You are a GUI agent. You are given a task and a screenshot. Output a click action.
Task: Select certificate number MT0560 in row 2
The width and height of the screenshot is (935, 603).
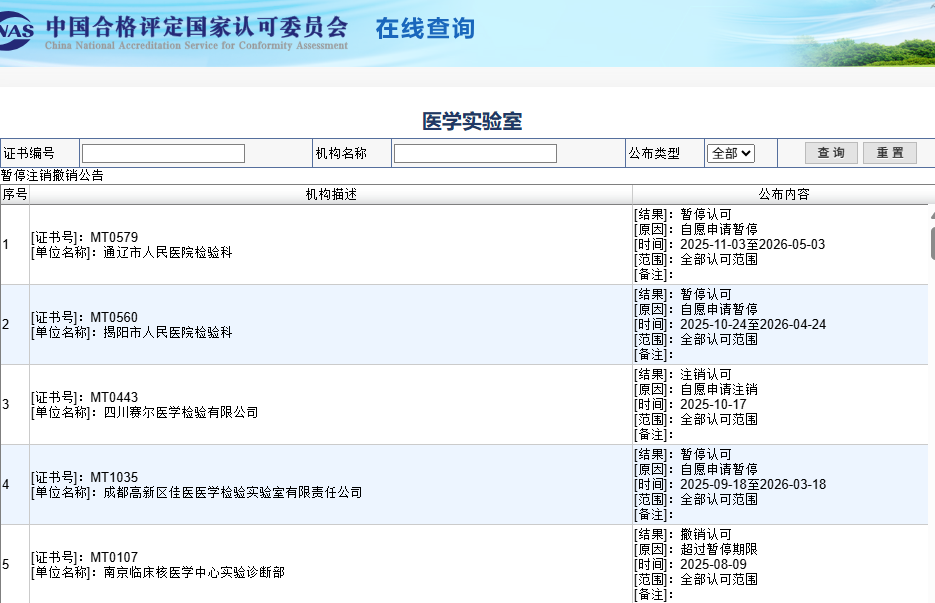click(114, 317)
